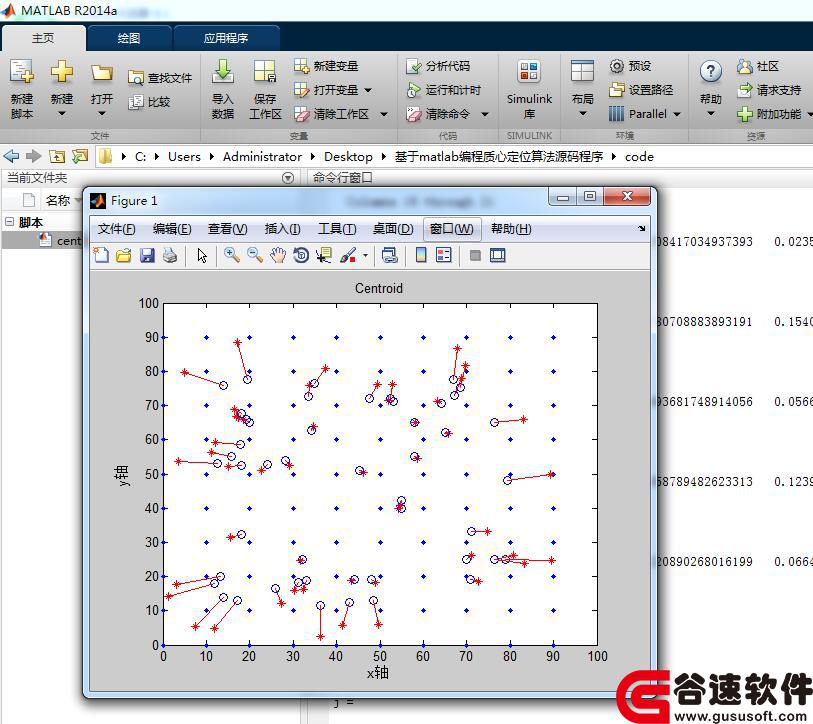Click 布局 layout icon
Screen dimensions: 813x724
coord(582,72)
